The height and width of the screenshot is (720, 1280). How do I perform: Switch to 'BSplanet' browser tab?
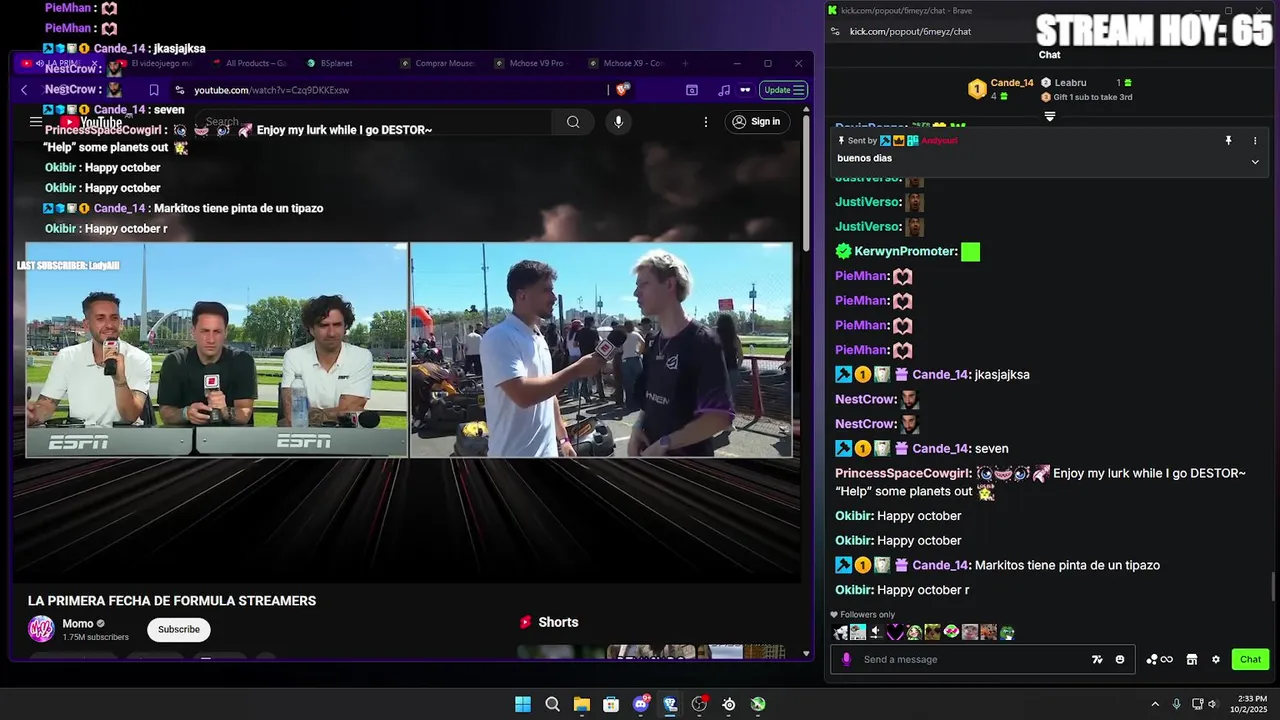click(336, 63)
